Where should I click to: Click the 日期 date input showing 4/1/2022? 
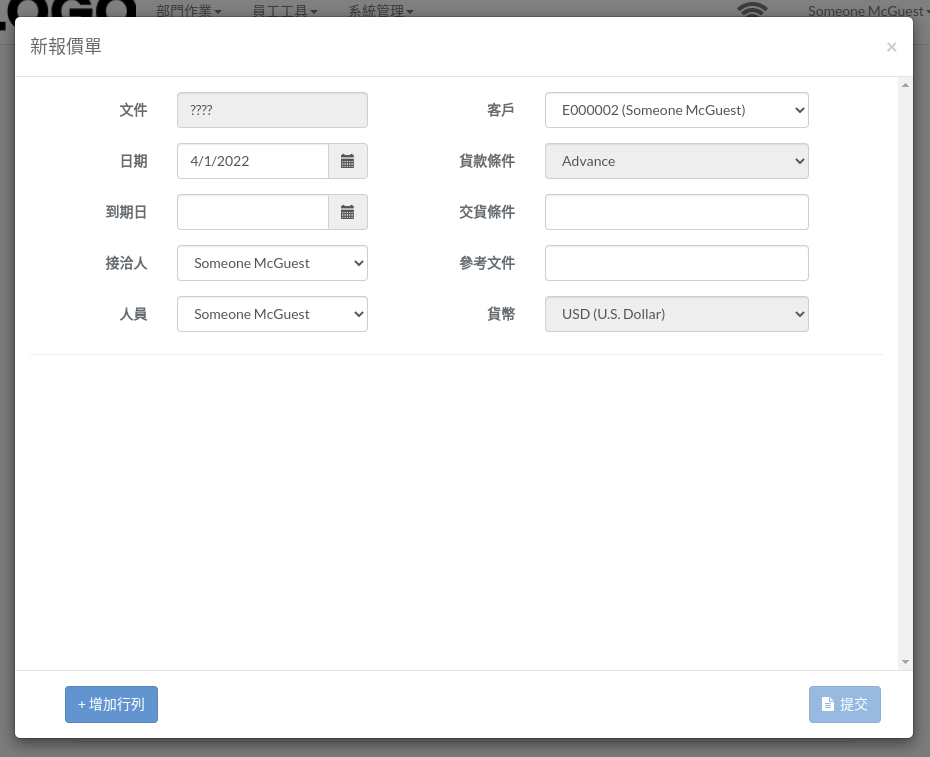coord(253,161)
